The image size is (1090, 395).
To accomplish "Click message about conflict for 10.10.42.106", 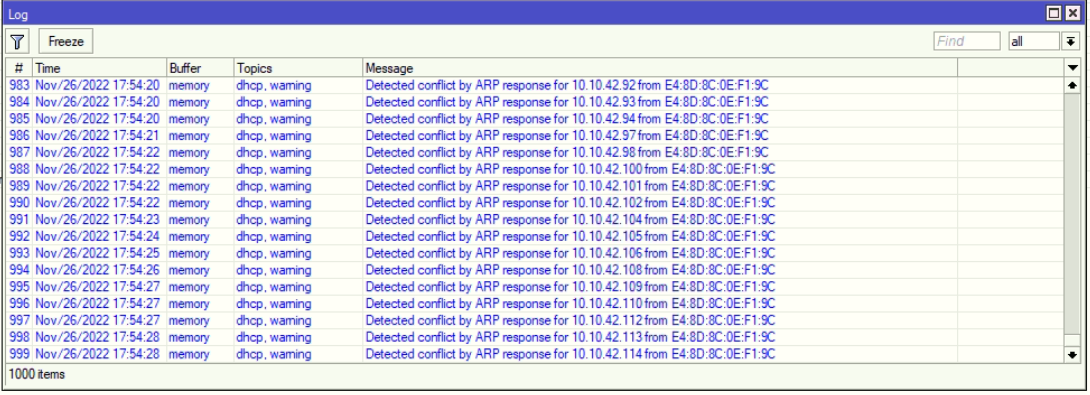I will point(571,253).
